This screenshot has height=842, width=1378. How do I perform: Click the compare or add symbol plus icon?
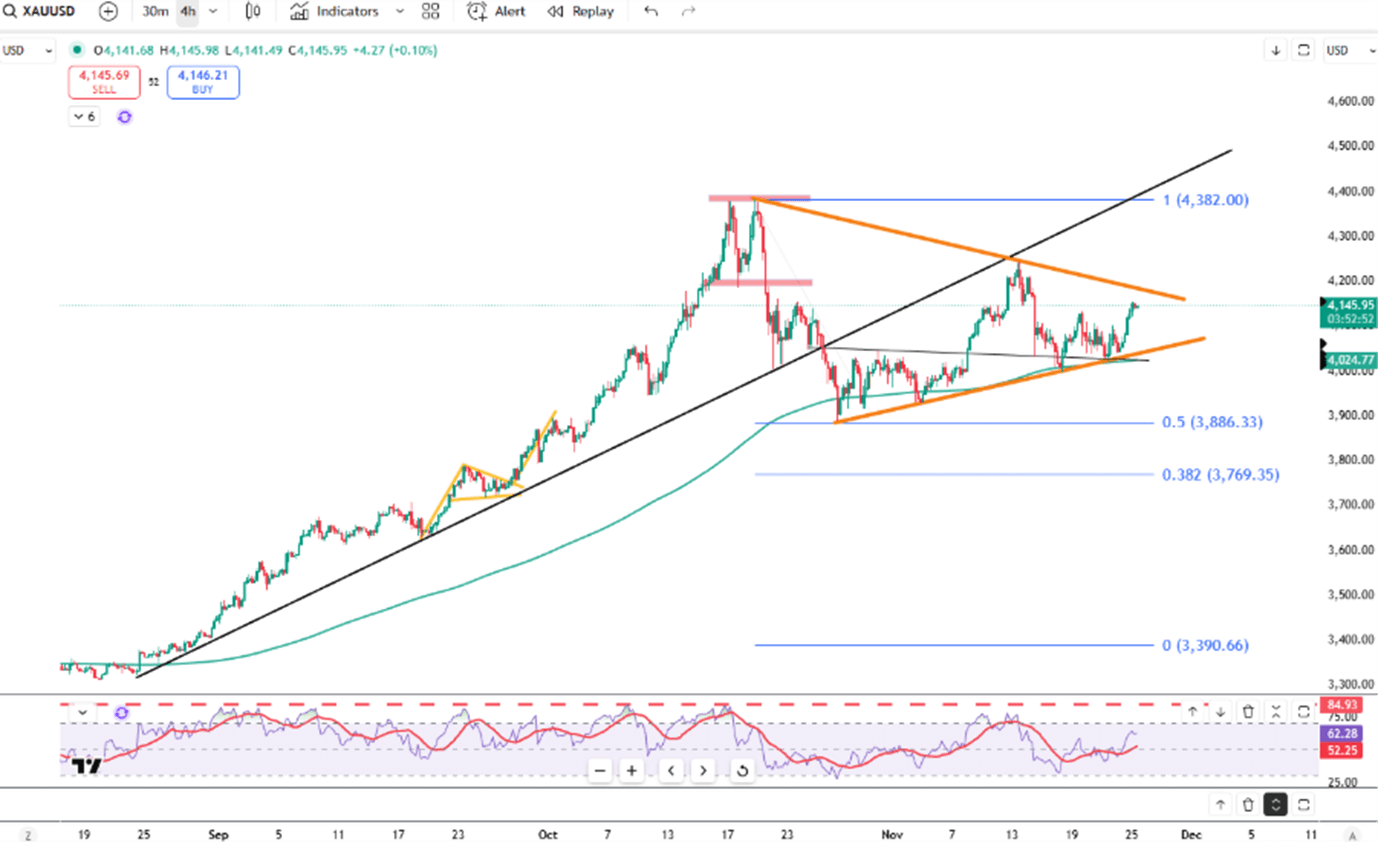[x=108, y=12]
